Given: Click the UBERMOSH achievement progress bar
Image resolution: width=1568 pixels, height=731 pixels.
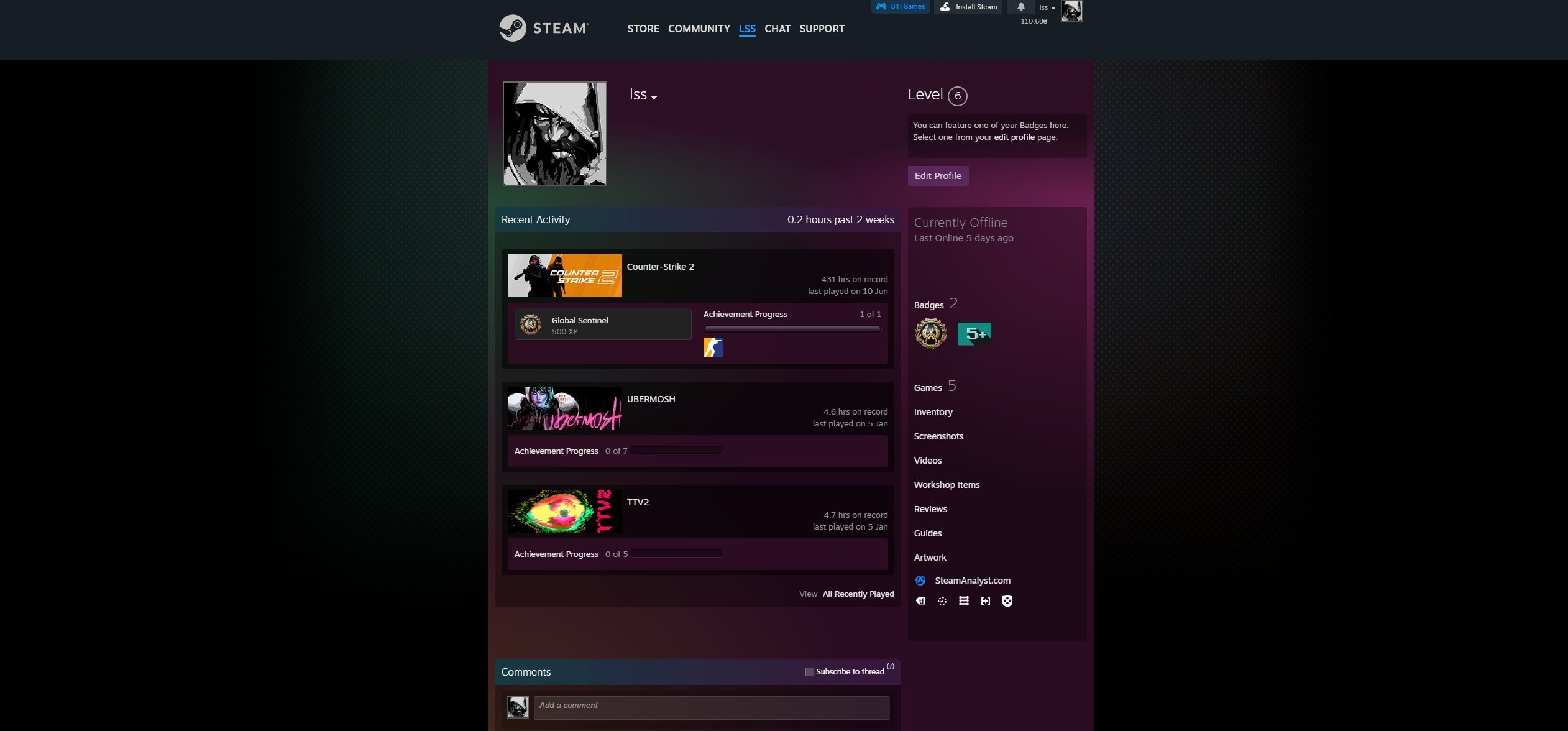Looking at the screenshot, I should tap(677, 451).
